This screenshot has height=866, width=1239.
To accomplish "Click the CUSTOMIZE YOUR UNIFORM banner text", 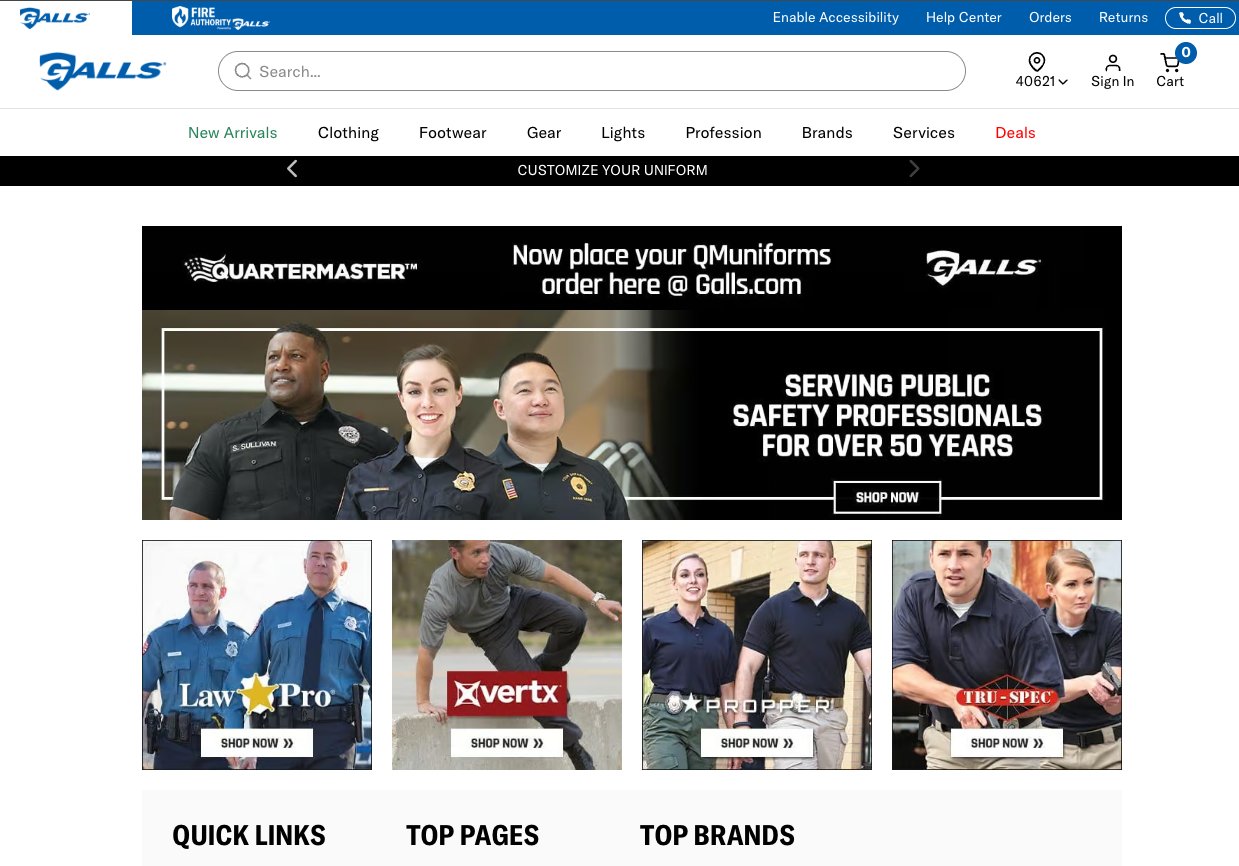I will click(612, 170).
